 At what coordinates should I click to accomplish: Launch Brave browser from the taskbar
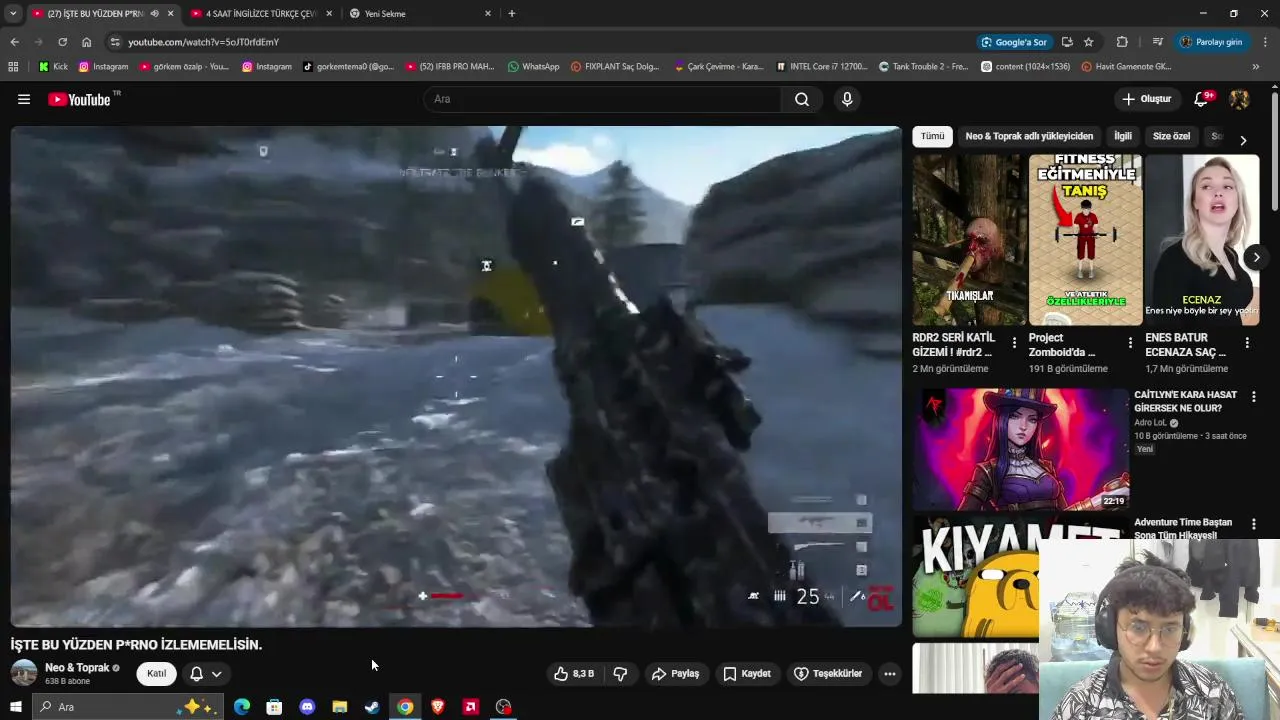tap(437, 707)
